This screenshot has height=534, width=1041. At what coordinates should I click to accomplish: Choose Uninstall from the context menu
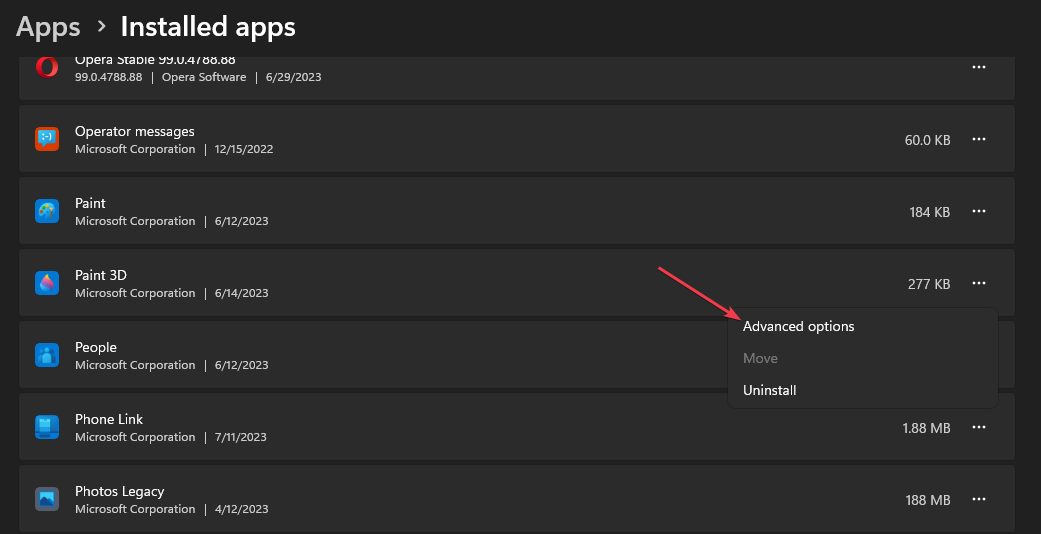(863, 391)
